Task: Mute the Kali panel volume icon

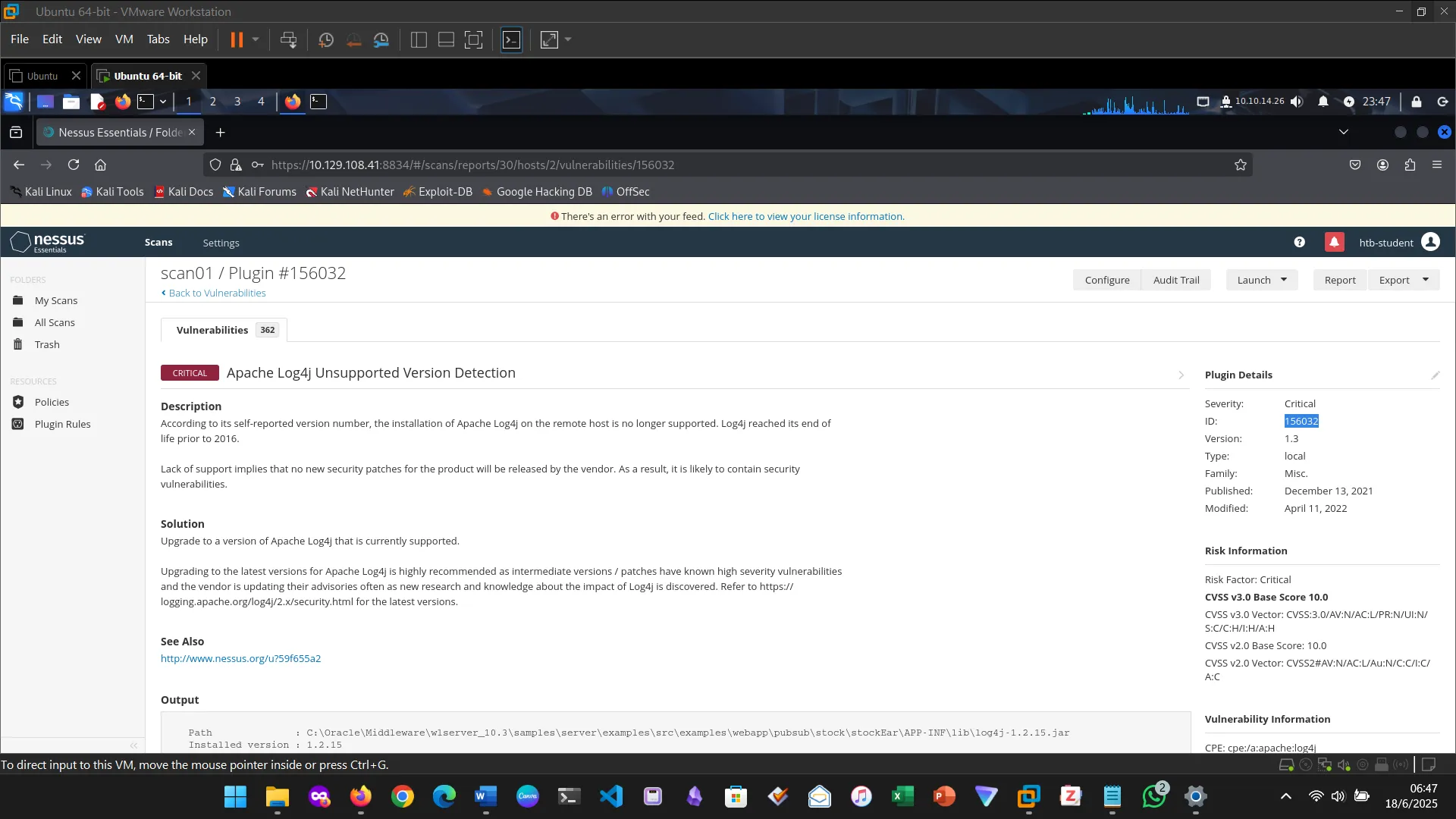Action: pos(1297,102)
